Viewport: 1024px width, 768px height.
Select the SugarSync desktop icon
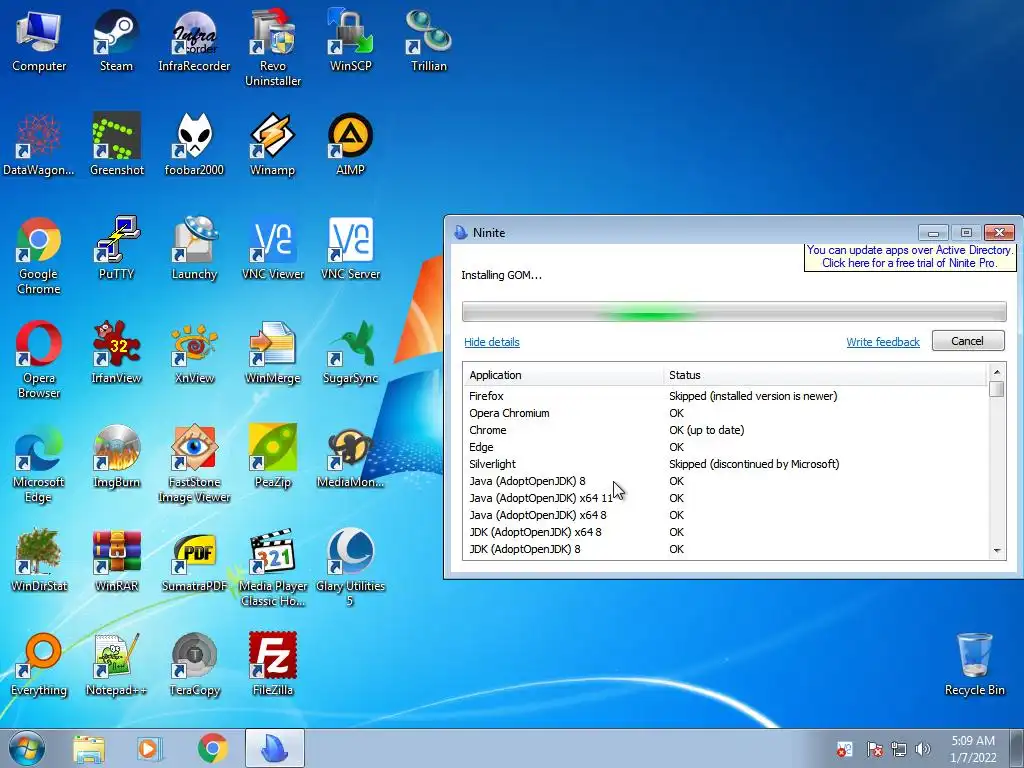pyautogui.click(x=350, y=352)
